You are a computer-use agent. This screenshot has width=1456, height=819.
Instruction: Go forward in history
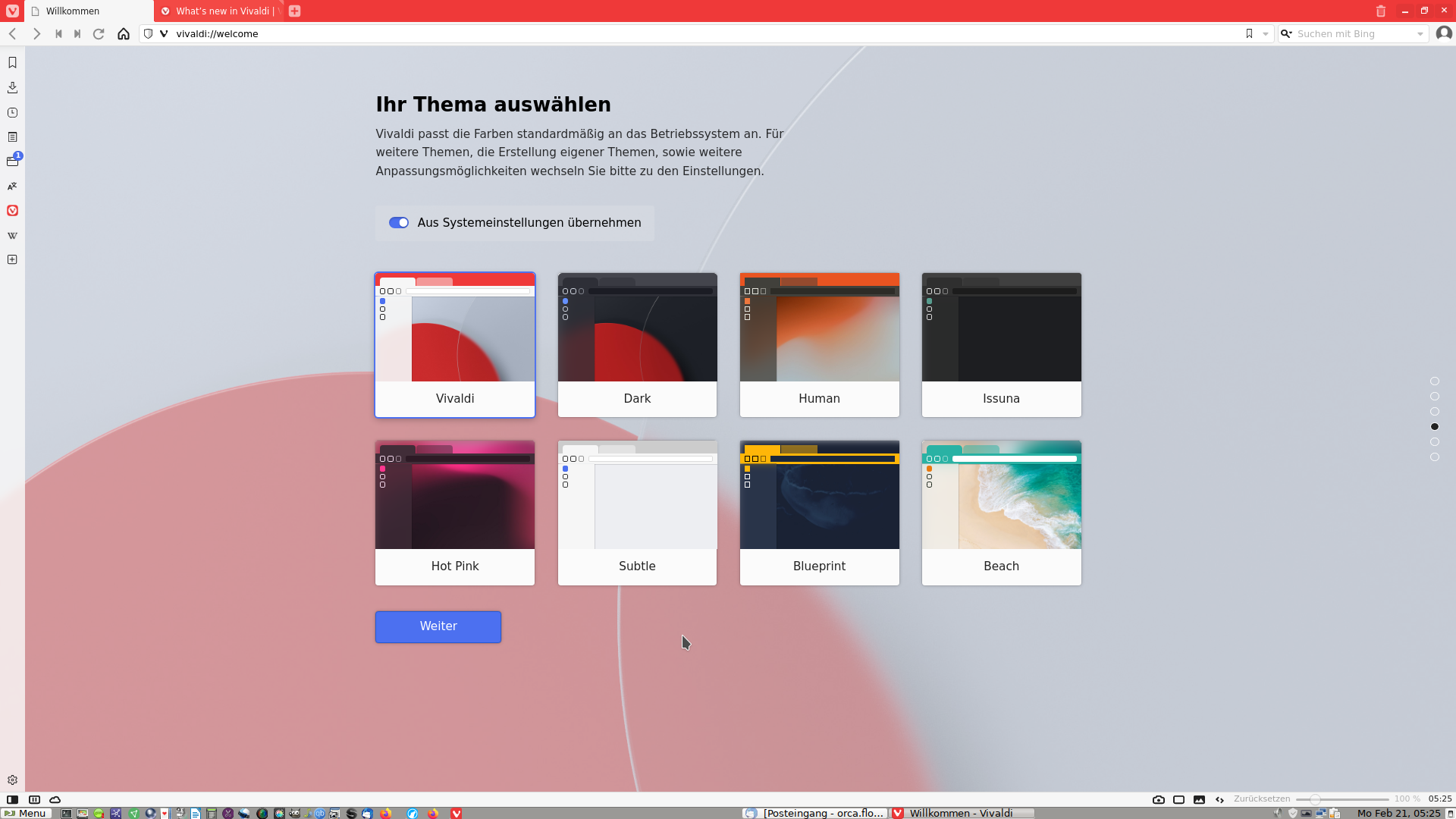point(36,34)
